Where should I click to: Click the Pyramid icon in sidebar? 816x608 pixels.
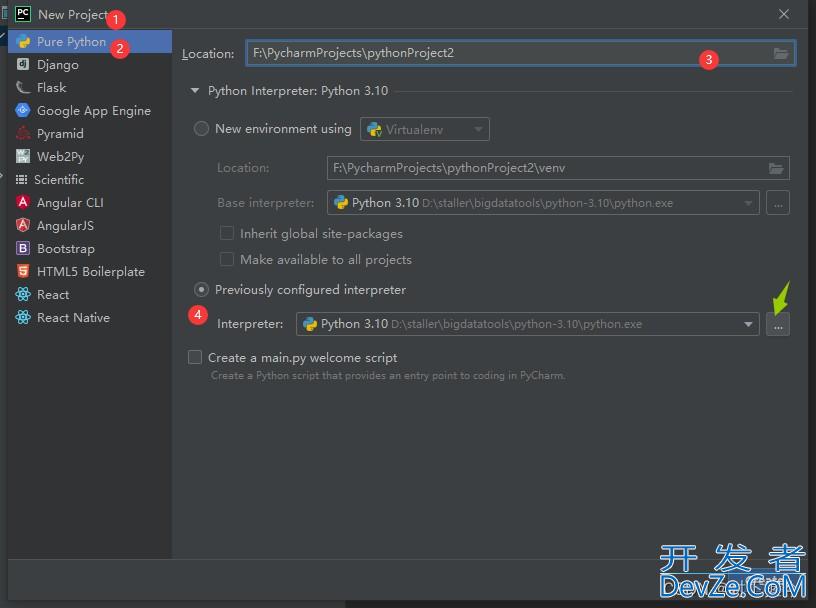23,133
